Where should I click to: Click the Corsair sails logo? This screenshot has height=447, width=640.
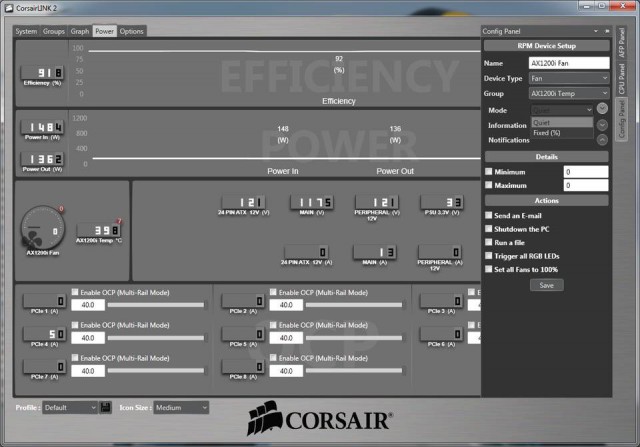pyautogui.click(x=264, y=418)
